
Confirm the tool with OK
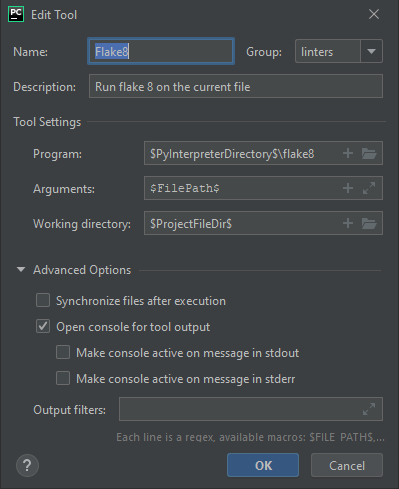point(263,465)
